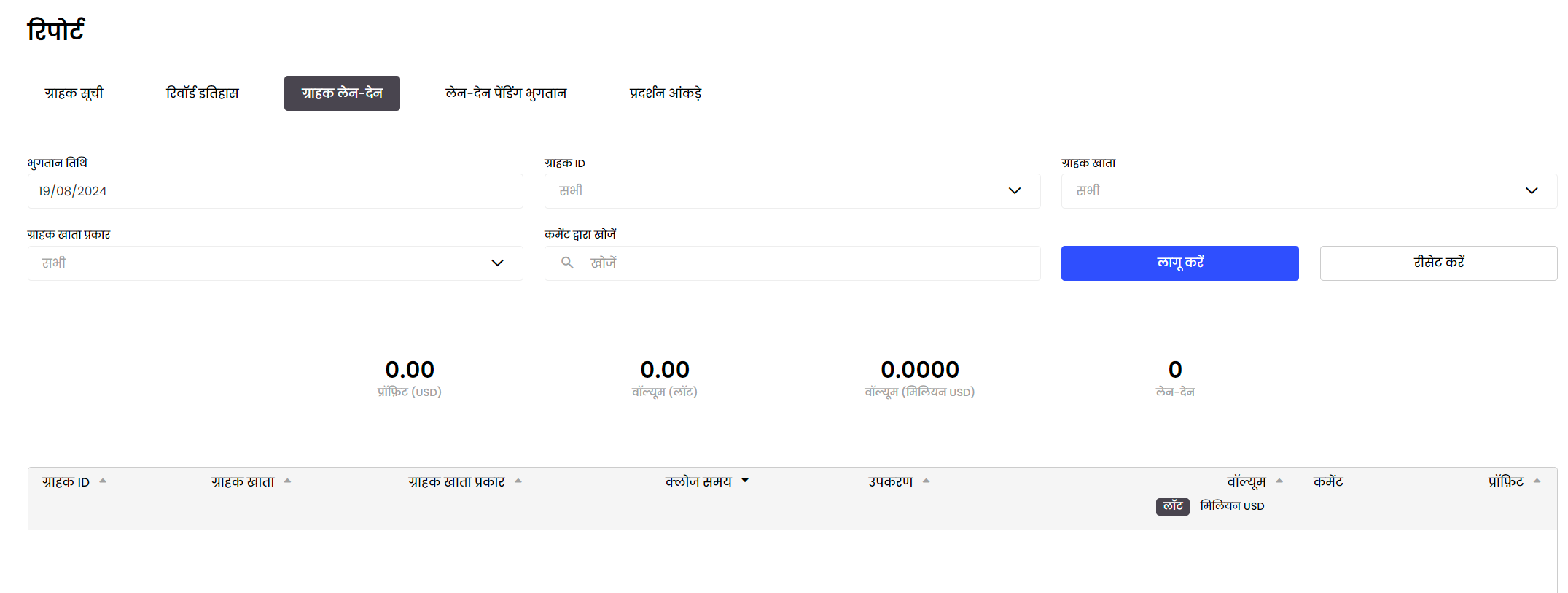Click the भुगतान तिथि date field
This screenshot has height=593, width=1568.
276,191
